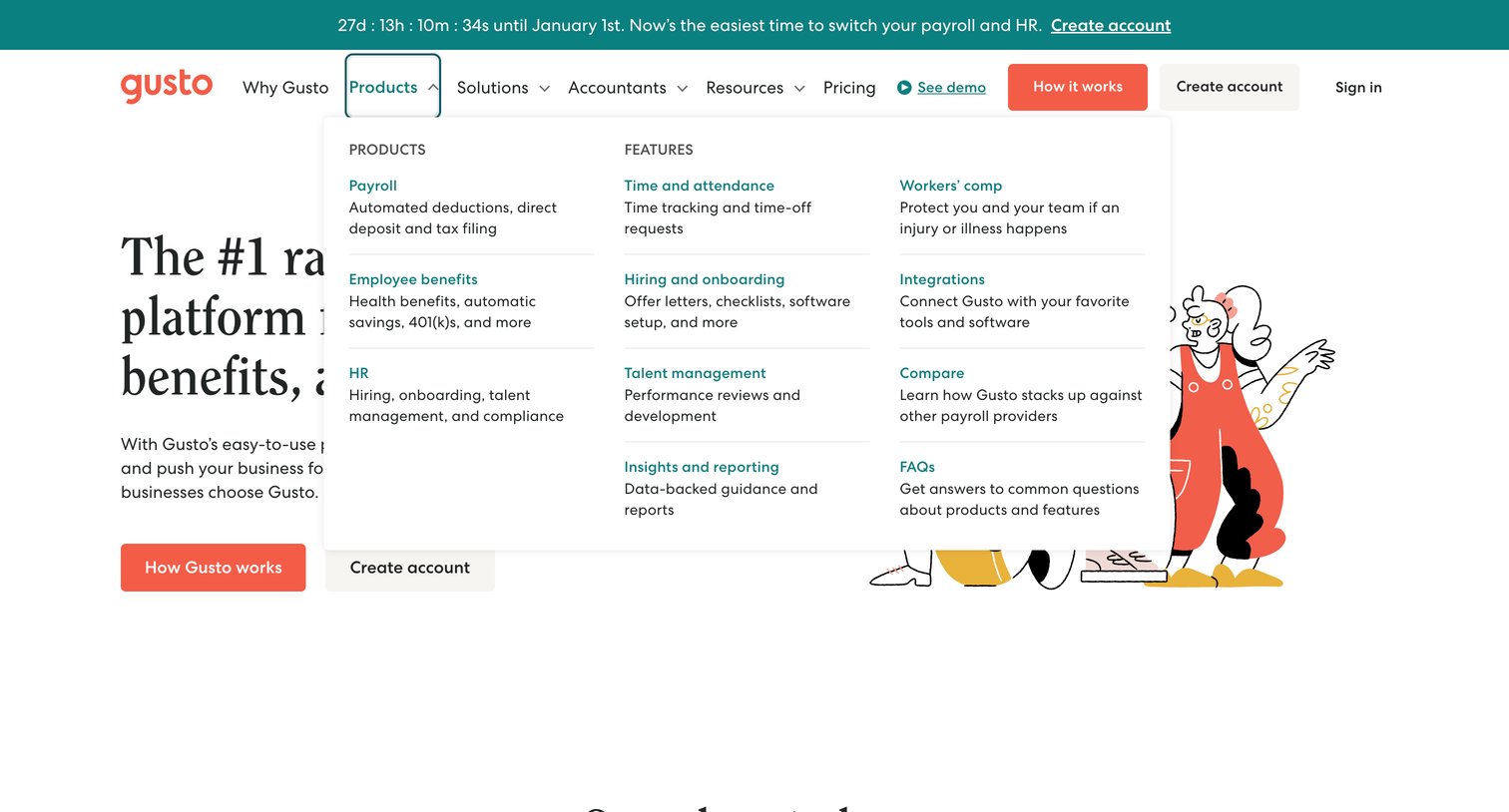
Task: Click 'Connect Gusto with your favorite tools' text
Action: (1015, 312)
